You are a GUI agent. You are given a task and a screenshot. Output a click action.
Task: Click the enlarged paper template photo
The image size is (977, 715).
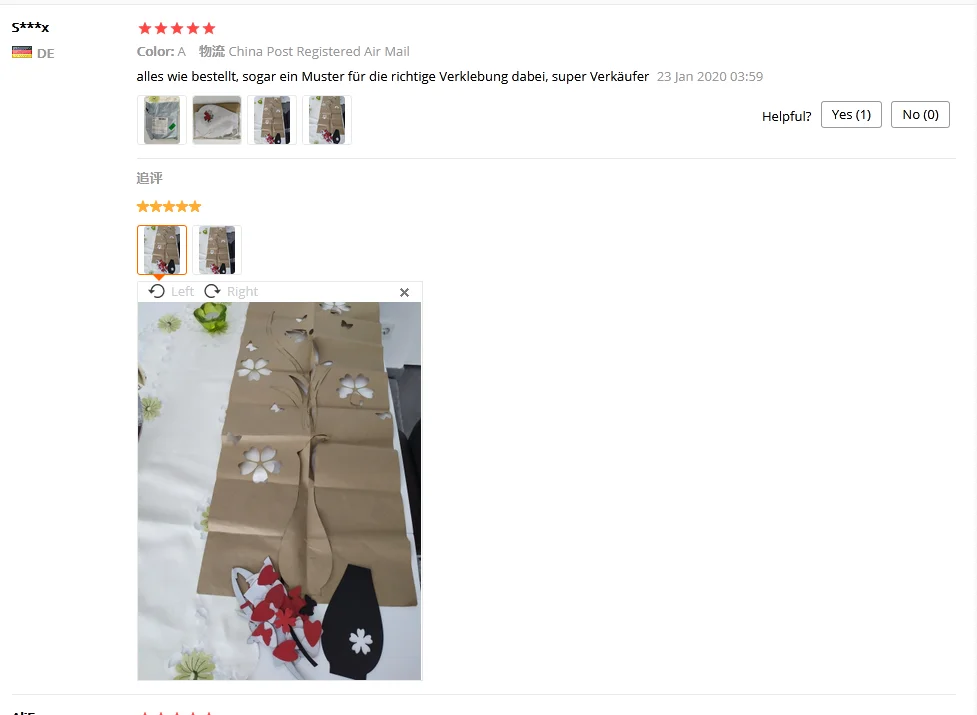(x=279, y=491)
